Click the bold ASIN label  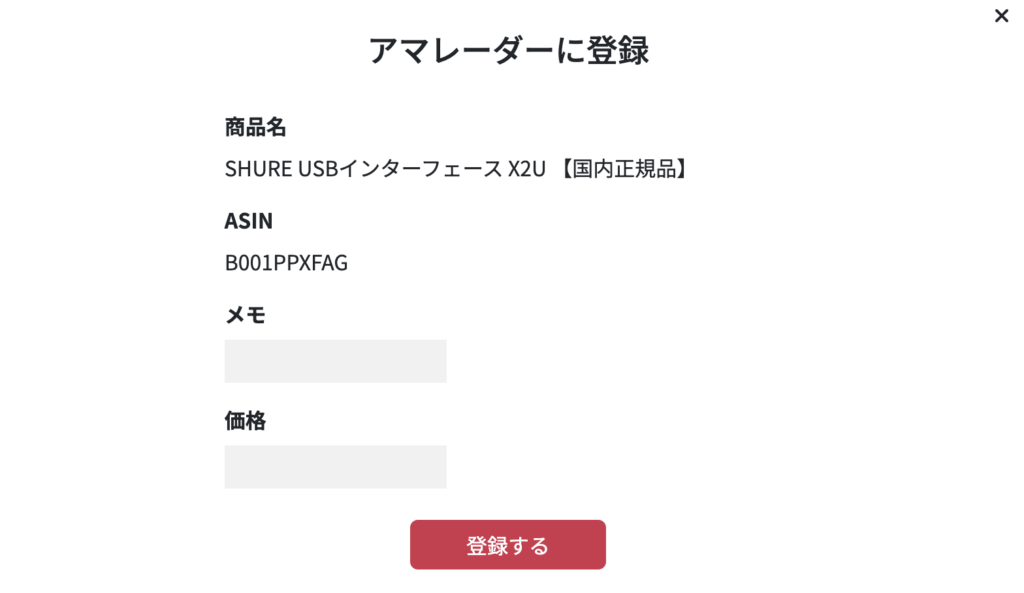pyautogui.click(x=248, y=221)
